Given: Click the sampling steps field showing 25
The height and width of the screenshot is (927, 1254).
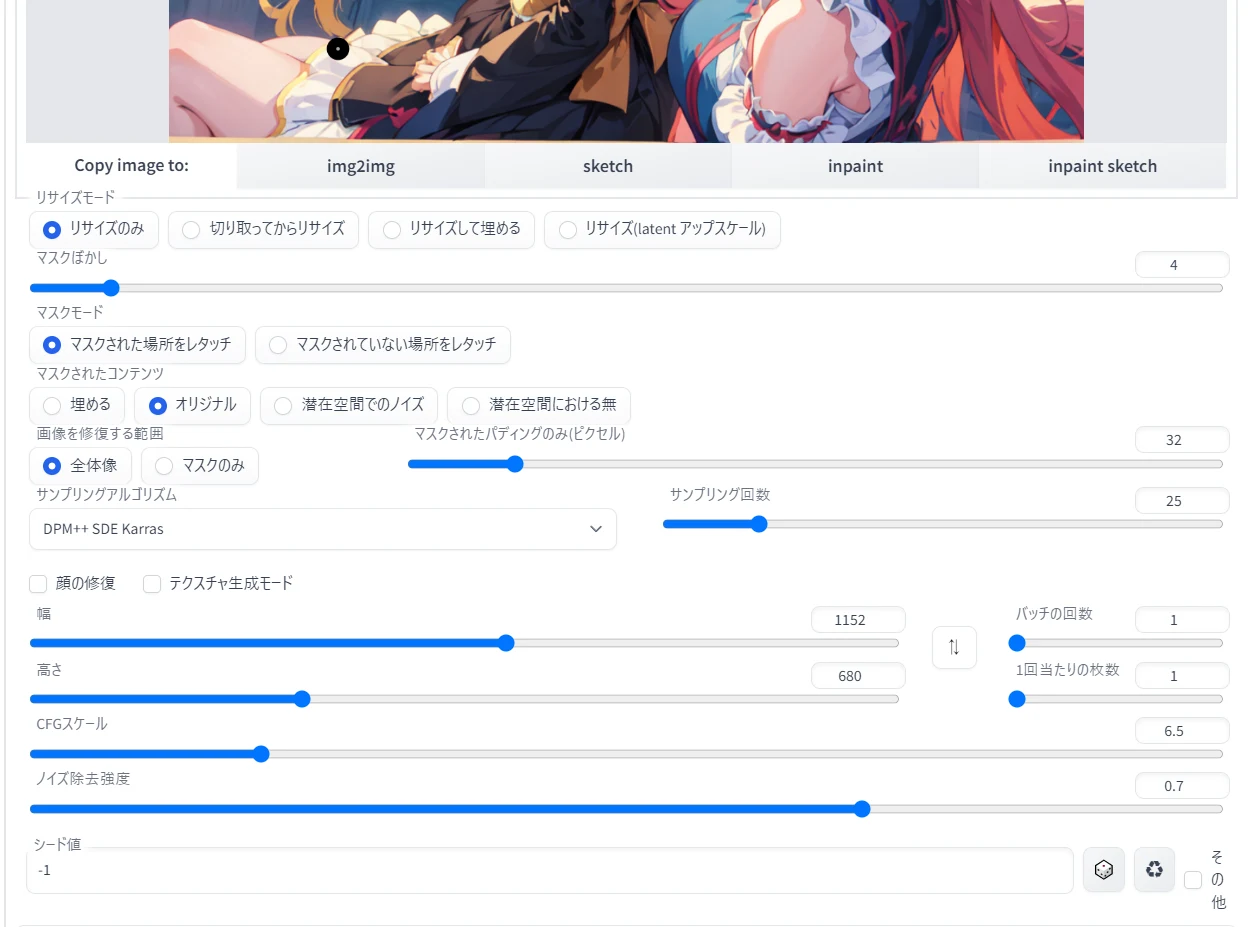Looking at the screenshot, I should click(x=1182, y=501).
